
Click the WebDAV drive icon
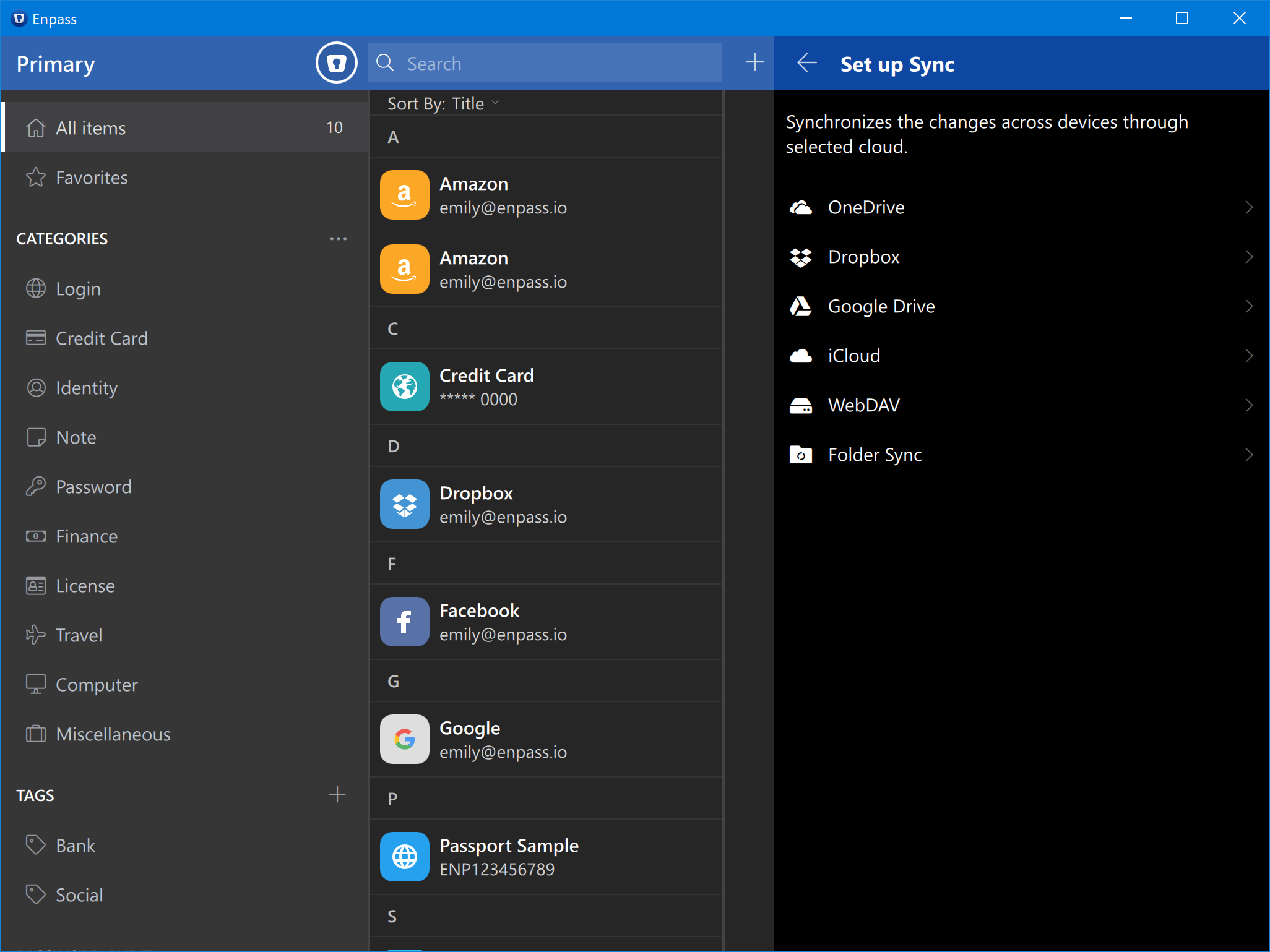click(801, 405)
